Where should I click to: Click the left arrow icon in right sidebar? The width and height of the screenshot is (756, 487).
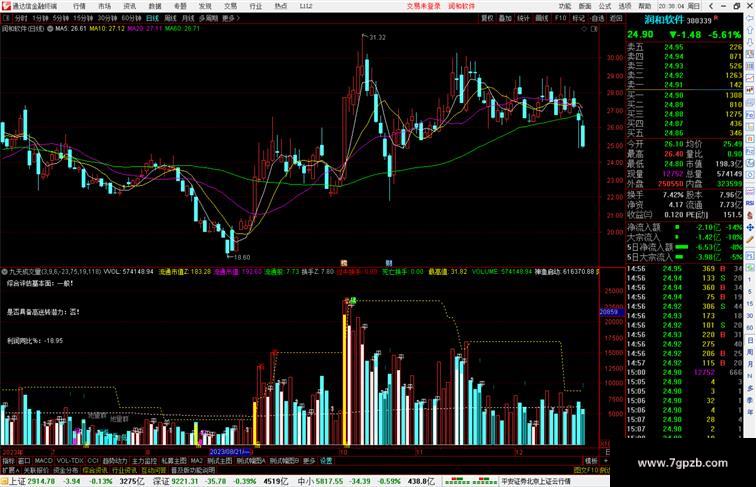(750, 18)
